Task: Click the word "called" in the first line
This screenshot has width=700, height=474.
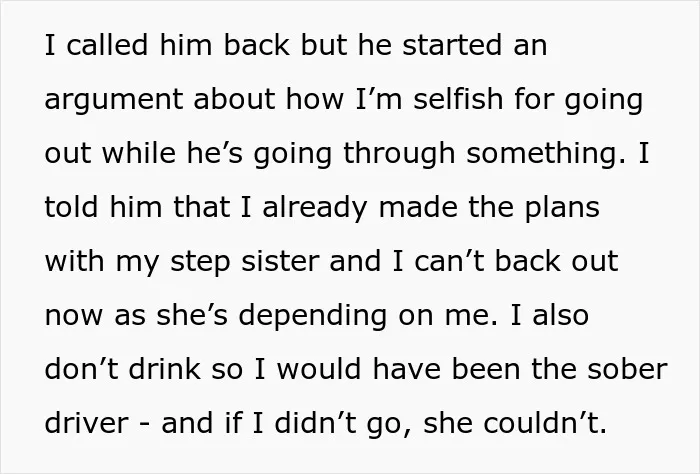Action: [107, 45]
